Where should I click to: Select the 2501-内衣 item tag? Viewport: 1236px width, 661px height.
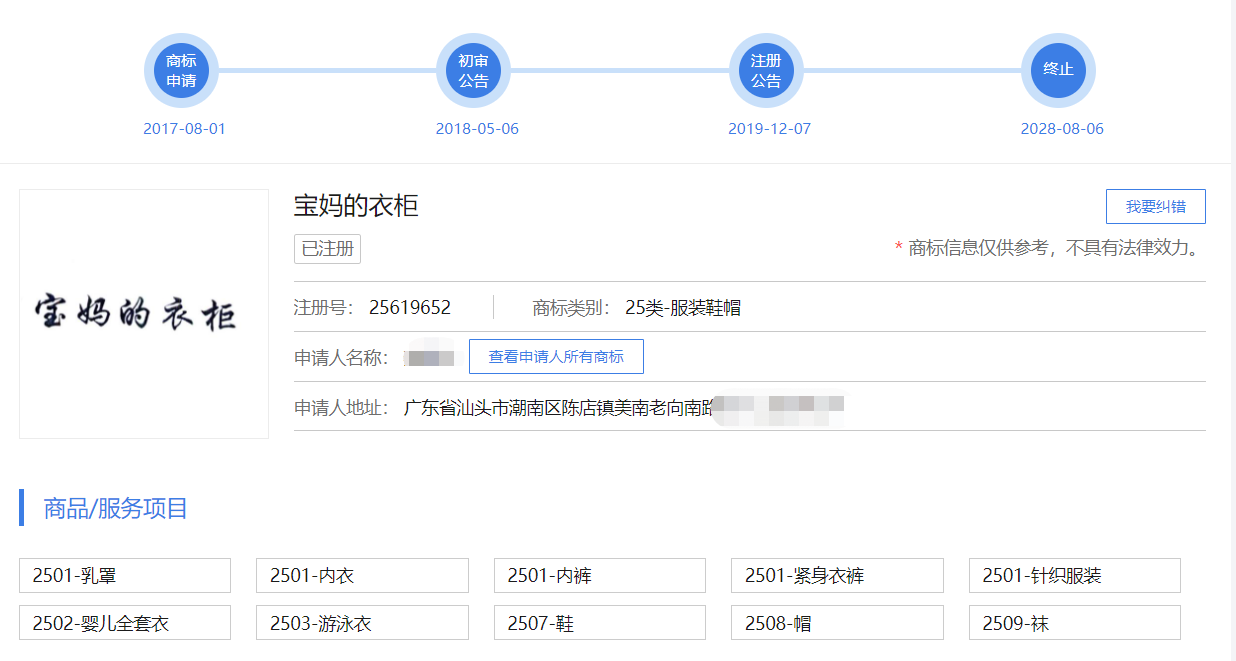[x=362, y=576]
